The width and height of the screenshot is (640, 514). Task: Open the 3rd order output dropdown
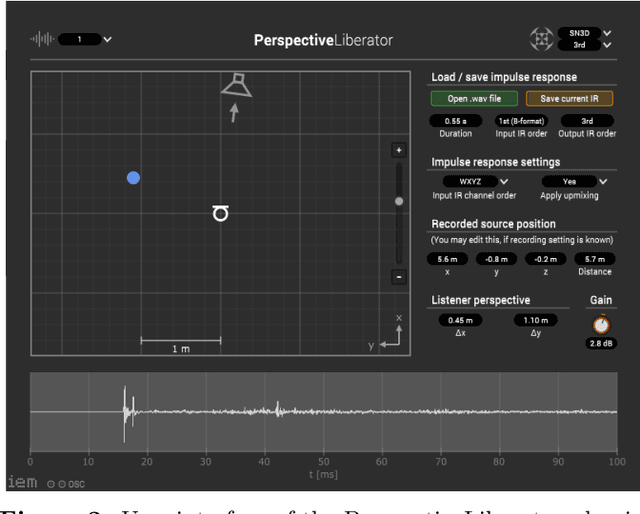coord(579,45)
